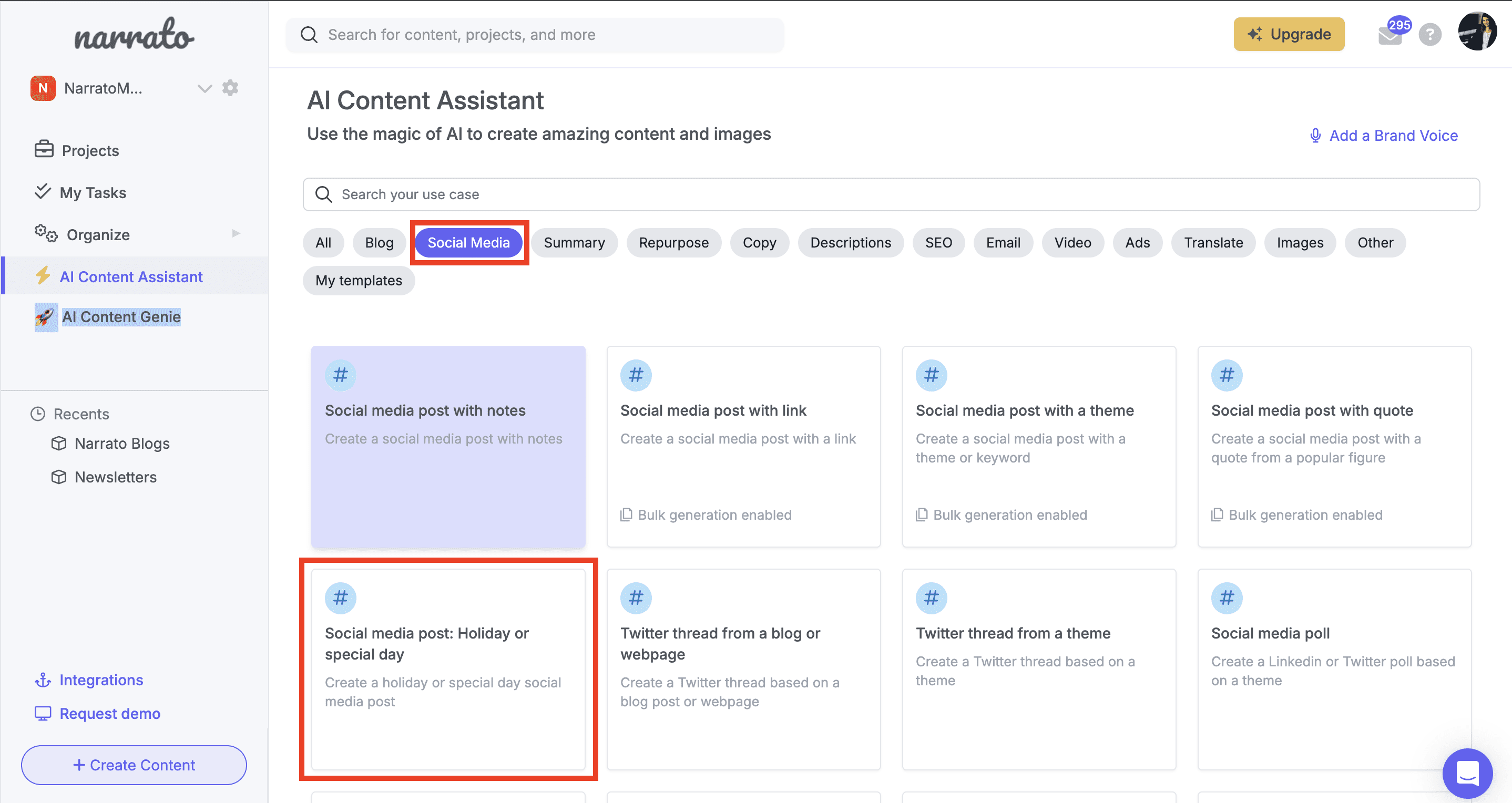
Task: Click the red N workspace avatar
Action: [43, 88]
